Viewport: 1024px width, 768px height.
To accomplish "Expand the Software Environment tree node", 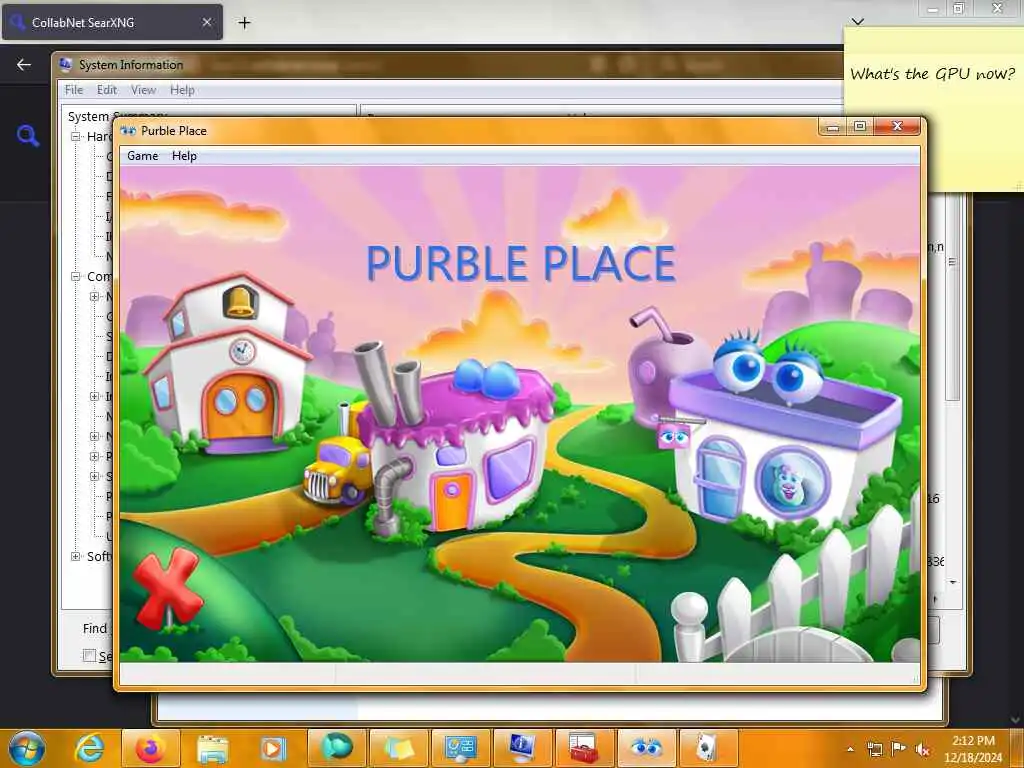I will [76, 556].
